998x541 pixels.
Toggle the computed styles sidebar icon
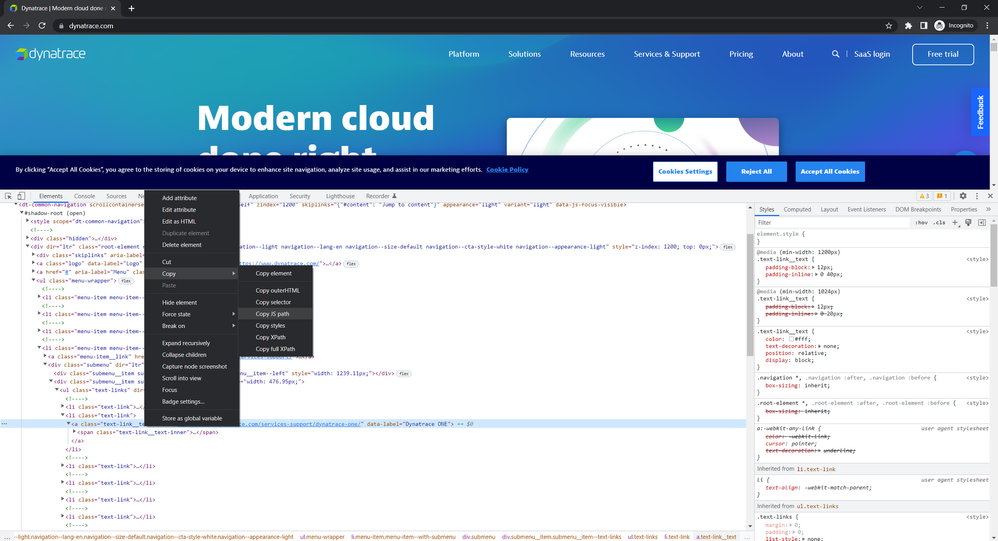point(982,223)
